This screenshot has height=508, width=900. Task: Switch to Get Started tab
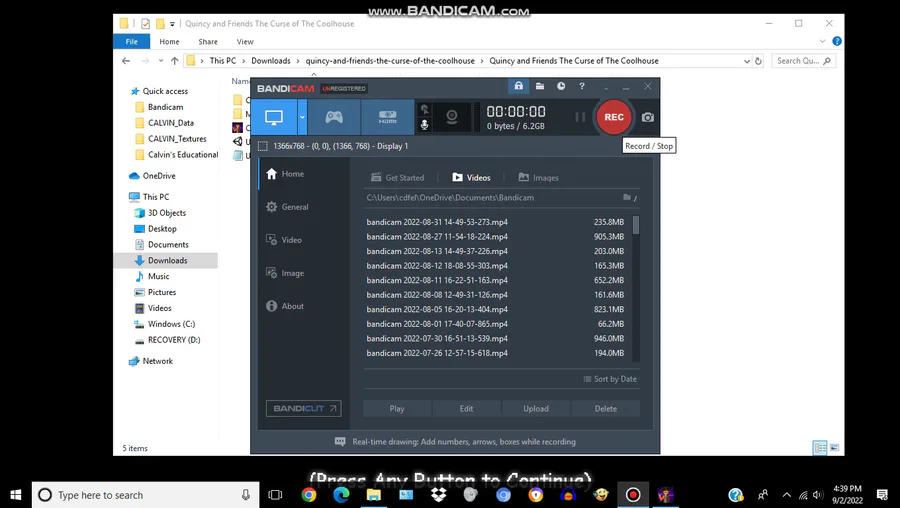(398, 177)
